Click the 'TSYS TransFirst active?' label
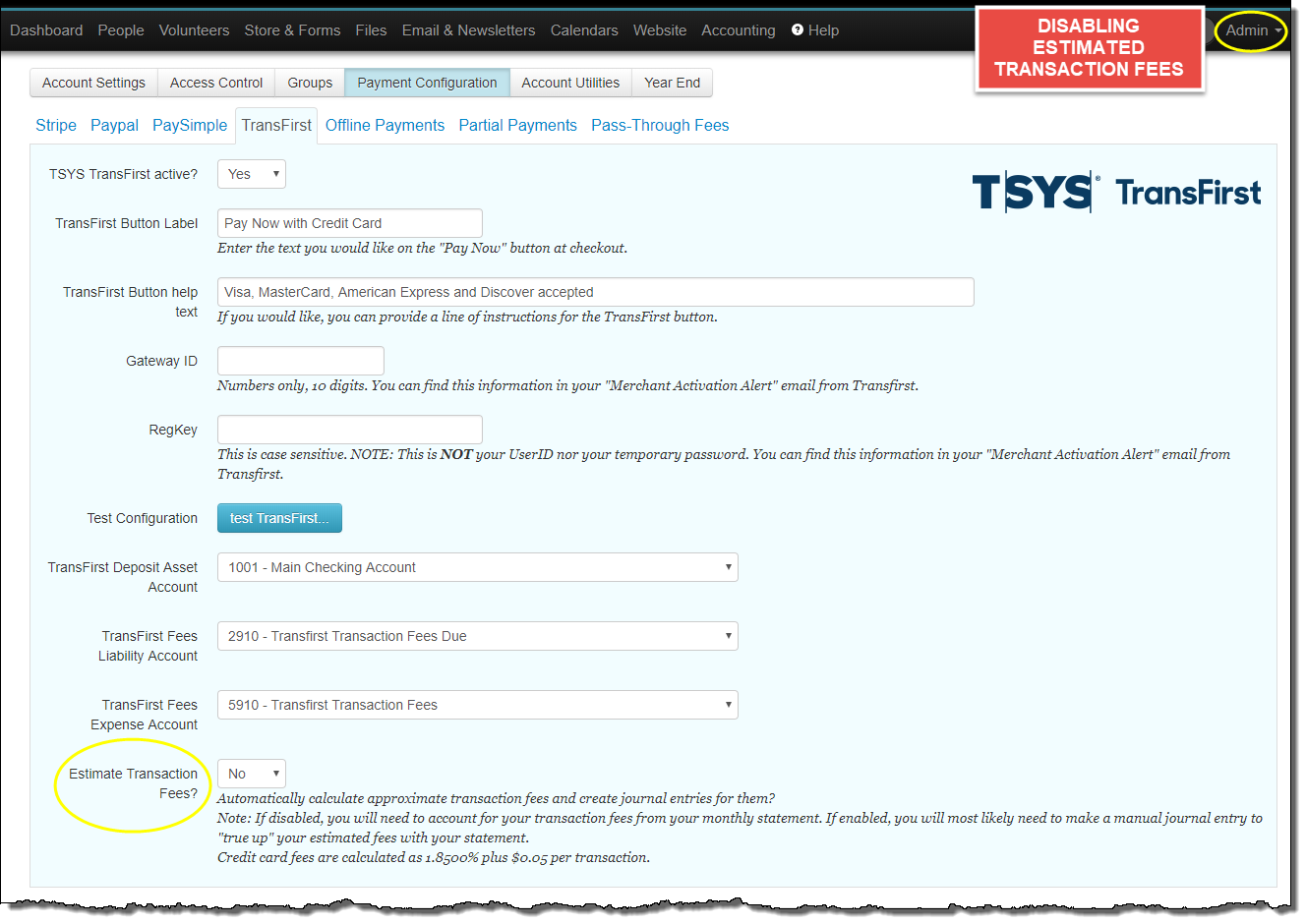 pyautogui.click(x=123, y=174)
